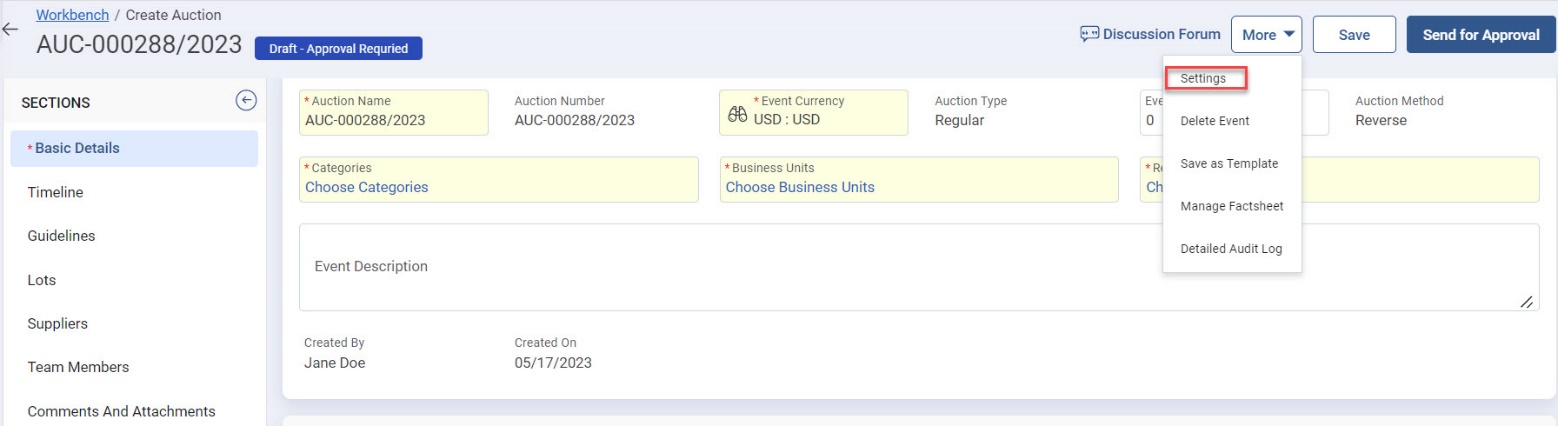Go to the Timeline section
This screenshot has height=426, width=1558.
click(55, 192)
